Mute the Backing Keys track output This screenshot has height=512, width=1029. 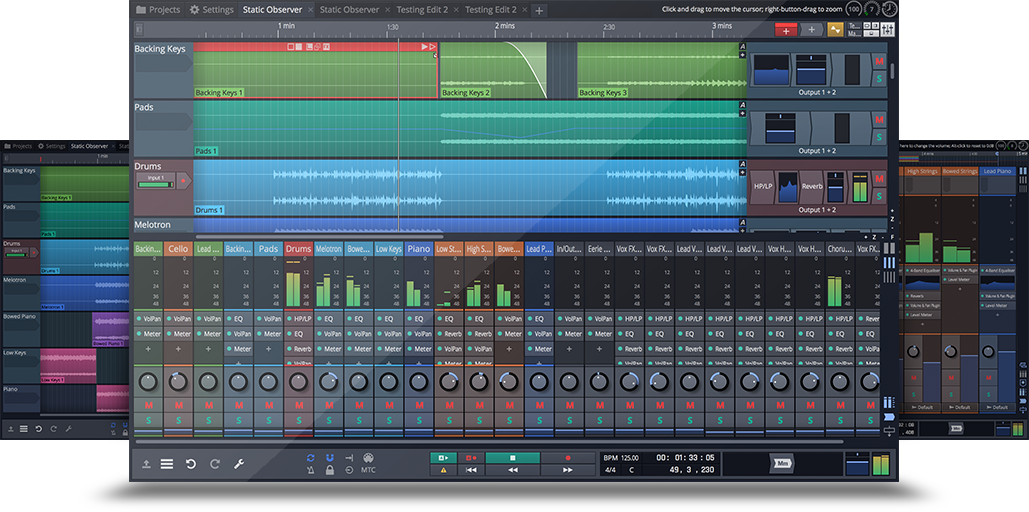(x=879, y=62)
